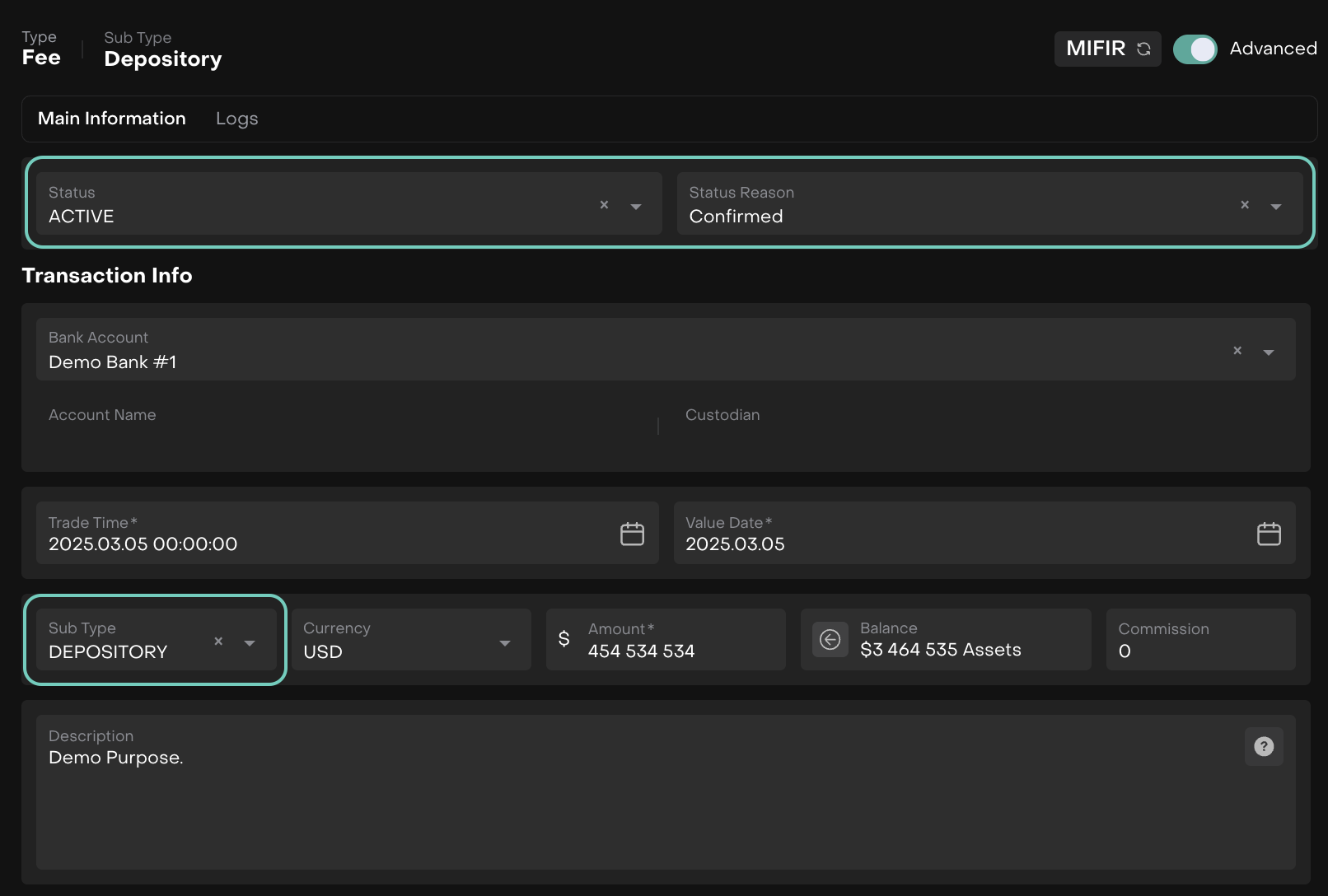Click the MIFIR refresh icon
The width and height of the screenshot is (1328, 896).
(1143, 49)
